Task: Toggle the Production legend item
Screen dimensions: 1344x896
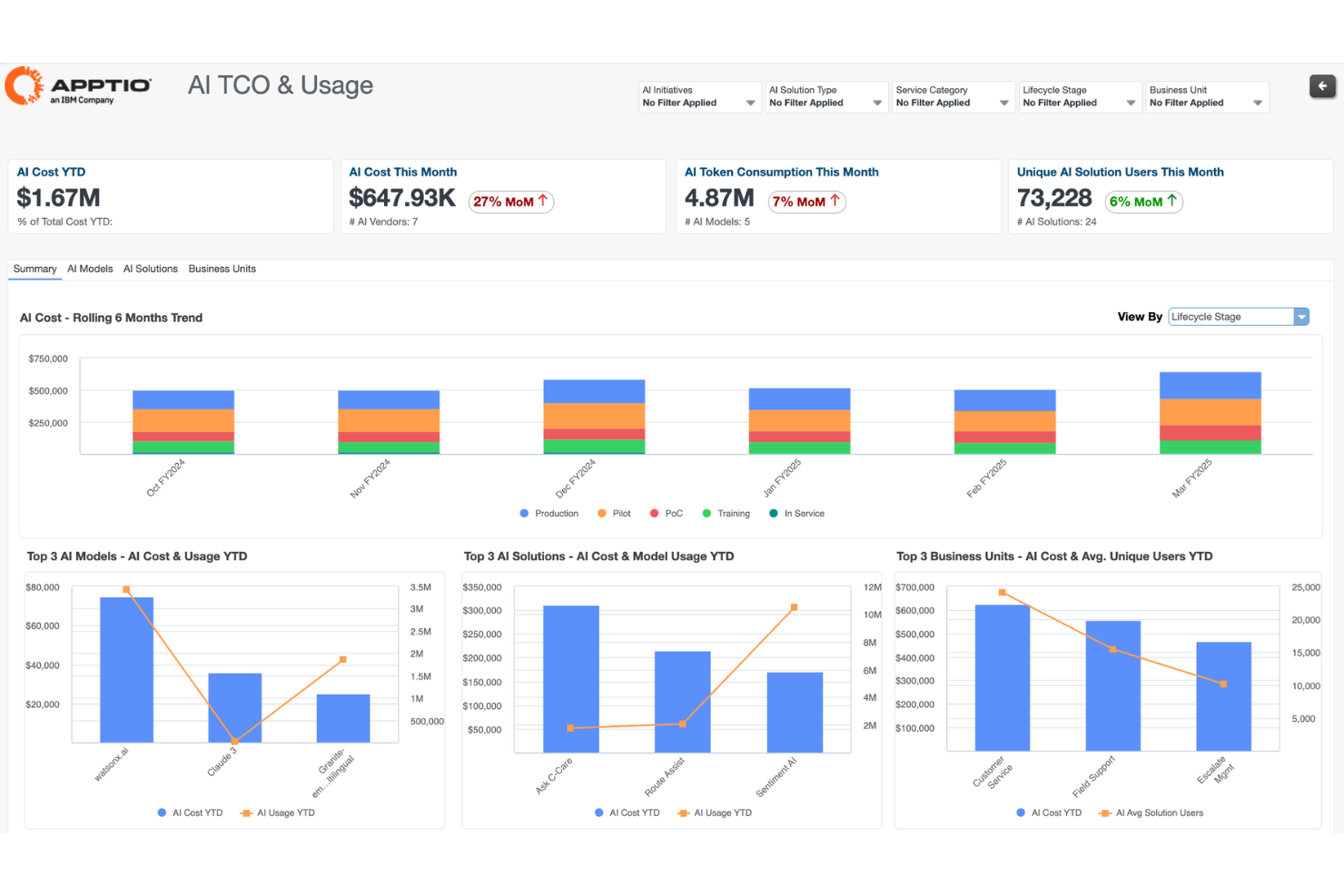Action: (549, 514)
